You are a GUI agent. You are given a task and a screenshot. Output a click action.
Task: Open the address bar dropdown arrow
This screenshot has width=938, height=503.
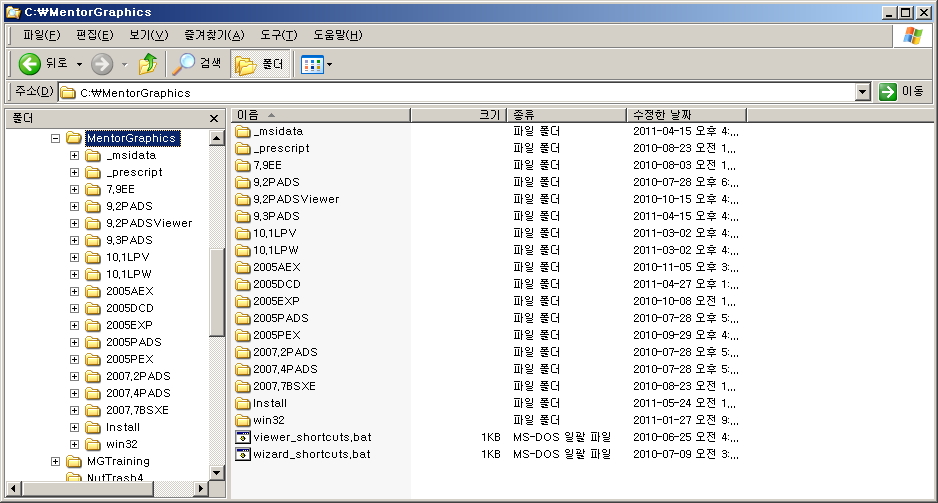tap(862, 92)
